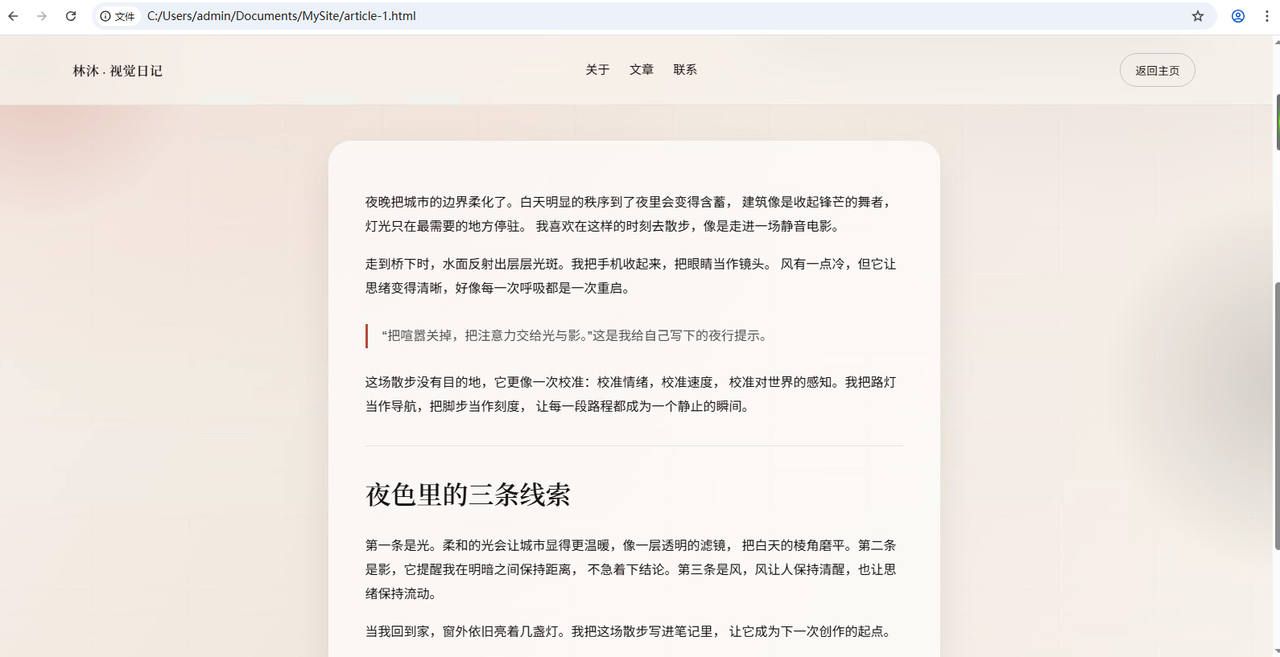Click the paragraph beginning 夜晚把城市的边界柔化了
Image resolution: width=1280 pixels, height=657 pixels.
(x=634, y=214)
